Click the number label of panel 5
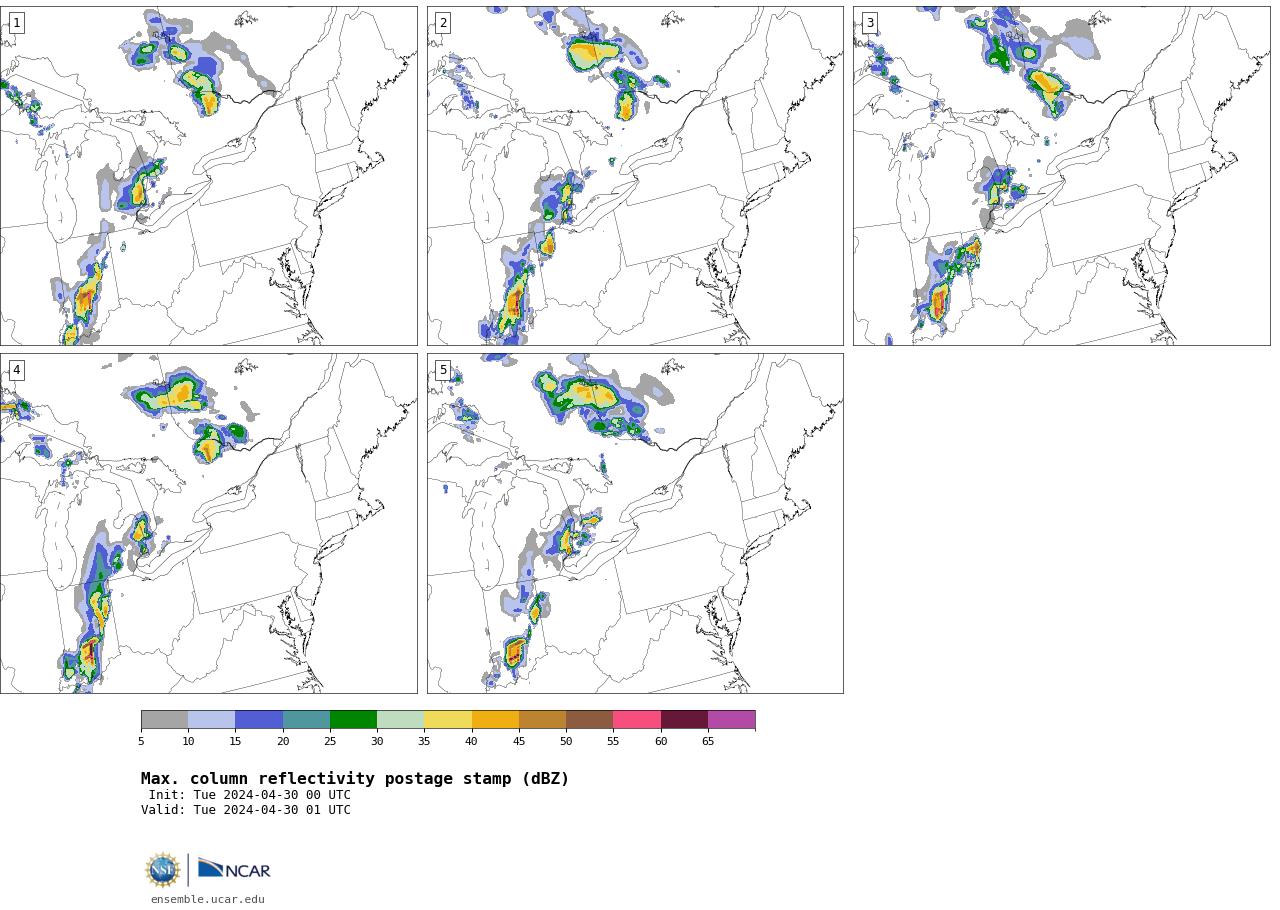The height and width of the screenshot is (910, 1280). click(x=443, y=370)
